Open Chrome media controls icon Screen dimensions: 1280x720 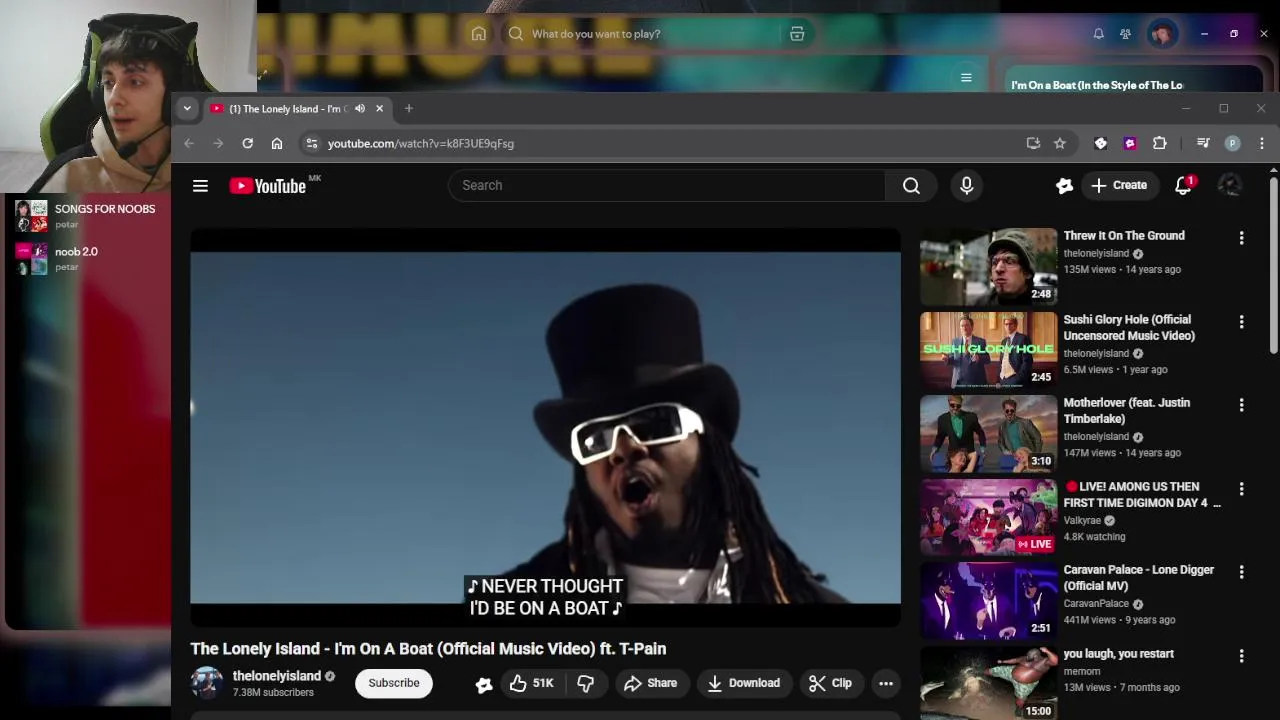(x=1203, y=143)
